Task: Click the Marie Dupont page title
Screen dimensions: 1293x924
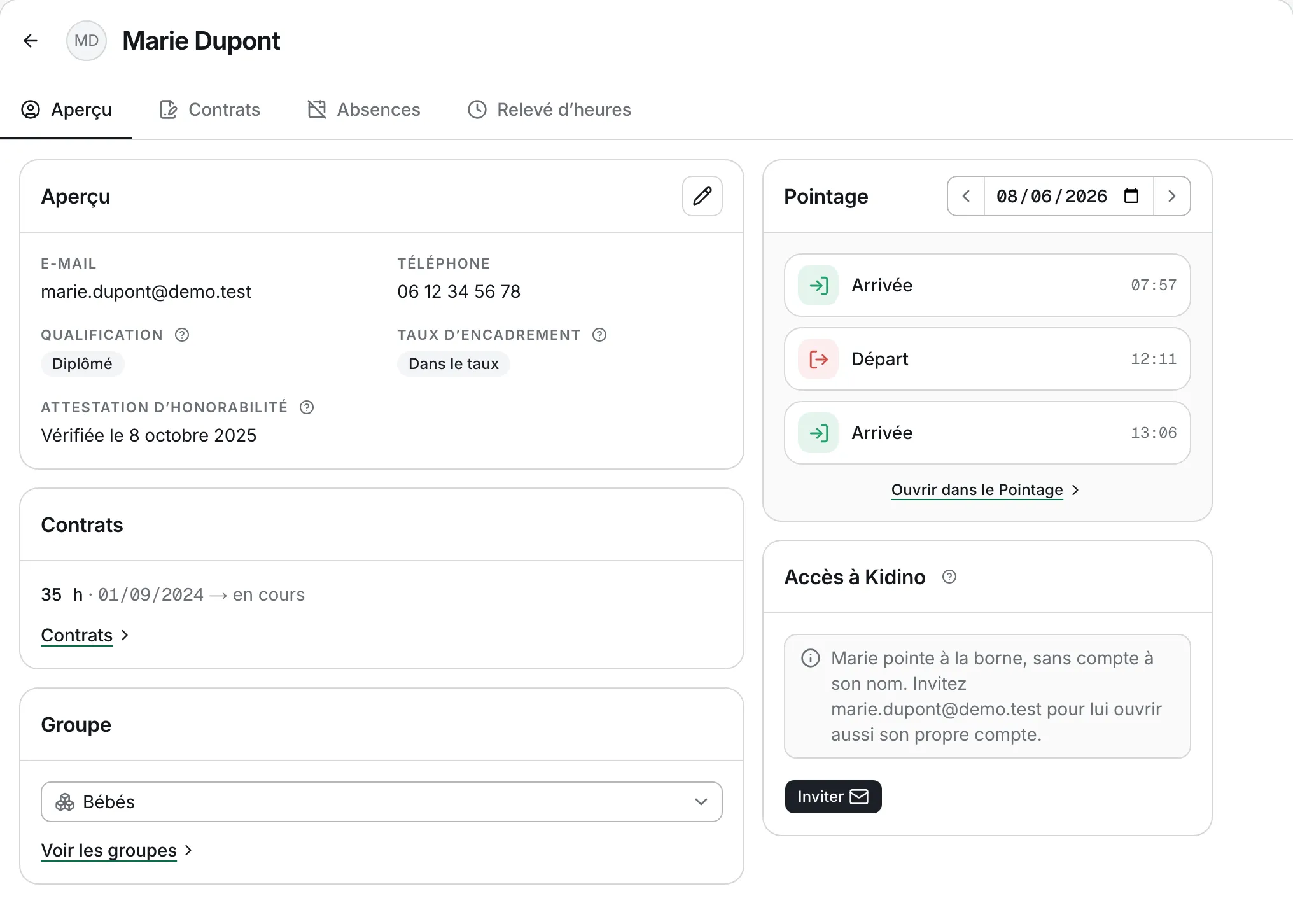Action: (201, 41)
